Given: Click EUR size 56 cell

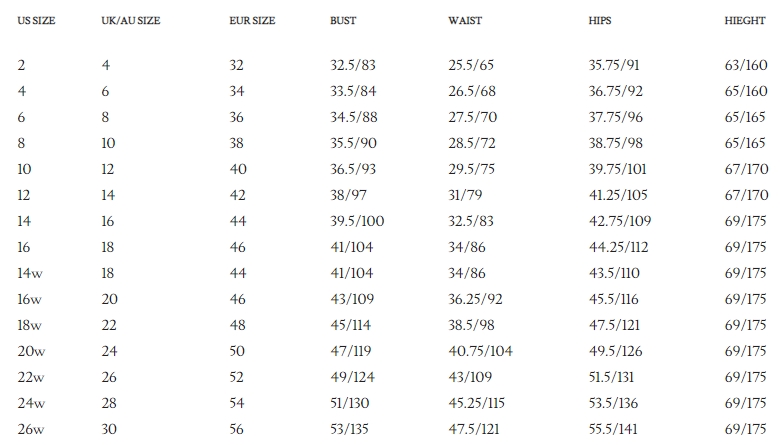Looking at the screenshot, I should [x=237, y=429].
